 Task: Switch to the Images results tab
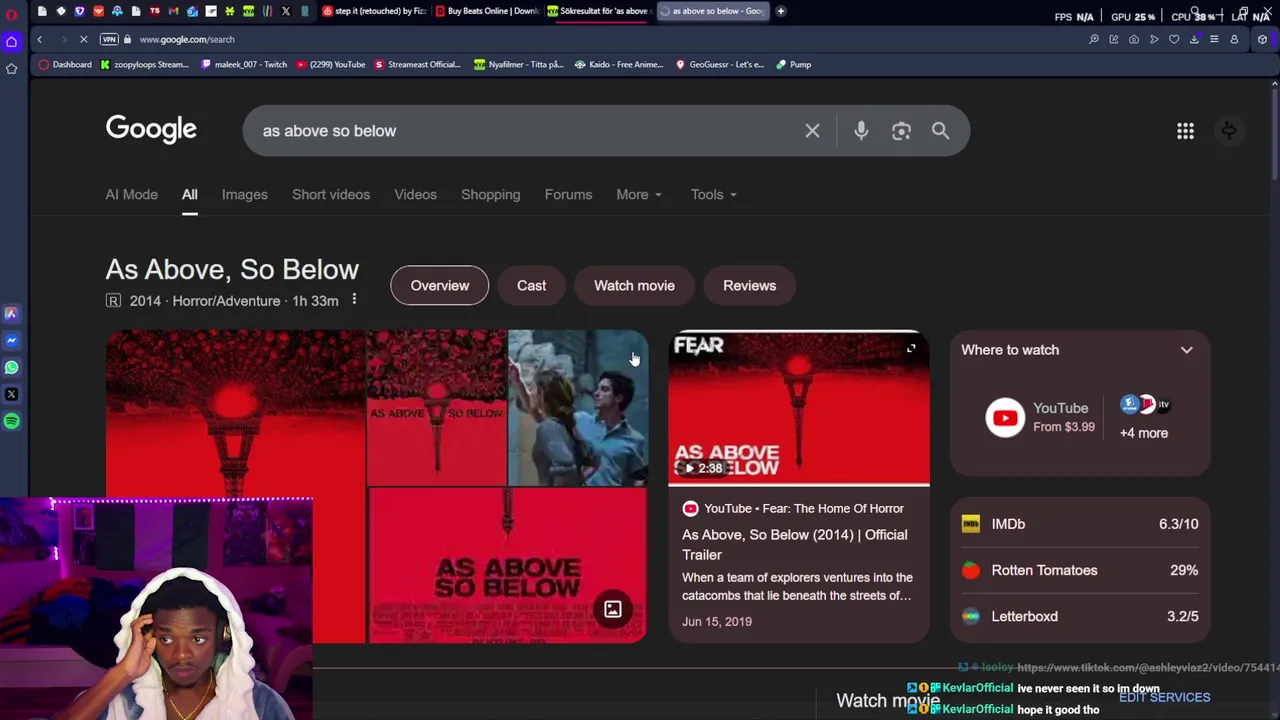pyautogui.click(x=245, y=195)
